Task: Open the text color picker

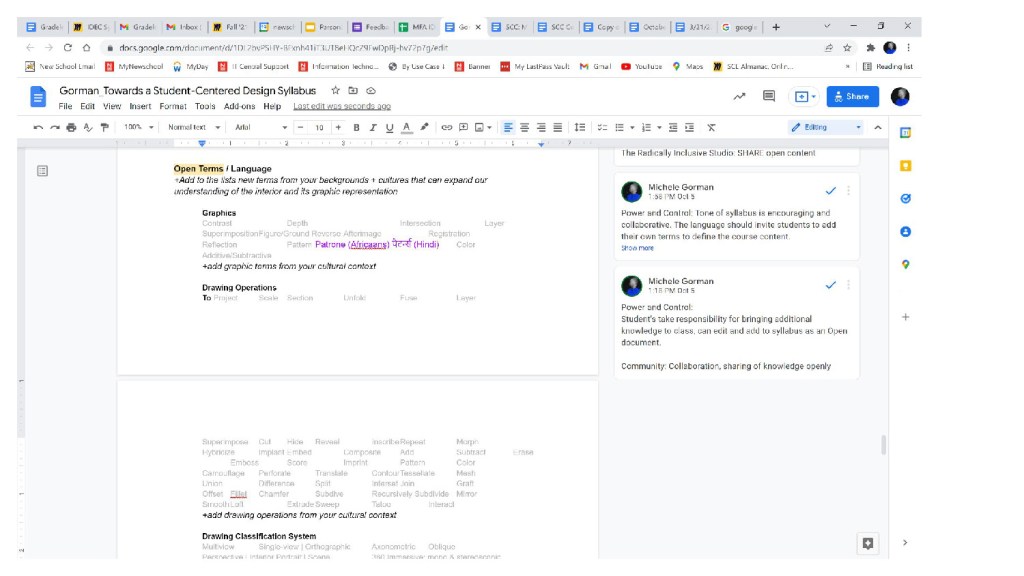Action: (x=406, y=128)
